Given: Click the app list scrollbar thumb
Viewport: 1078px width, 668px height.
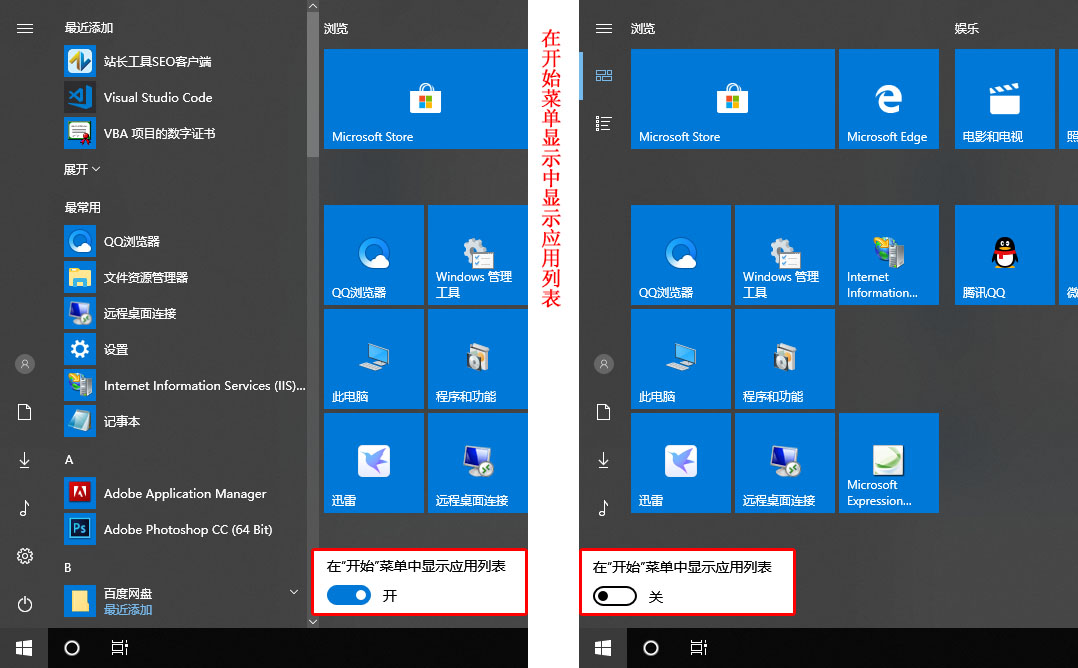Looking at the screenshot, I should pos(313,85).
